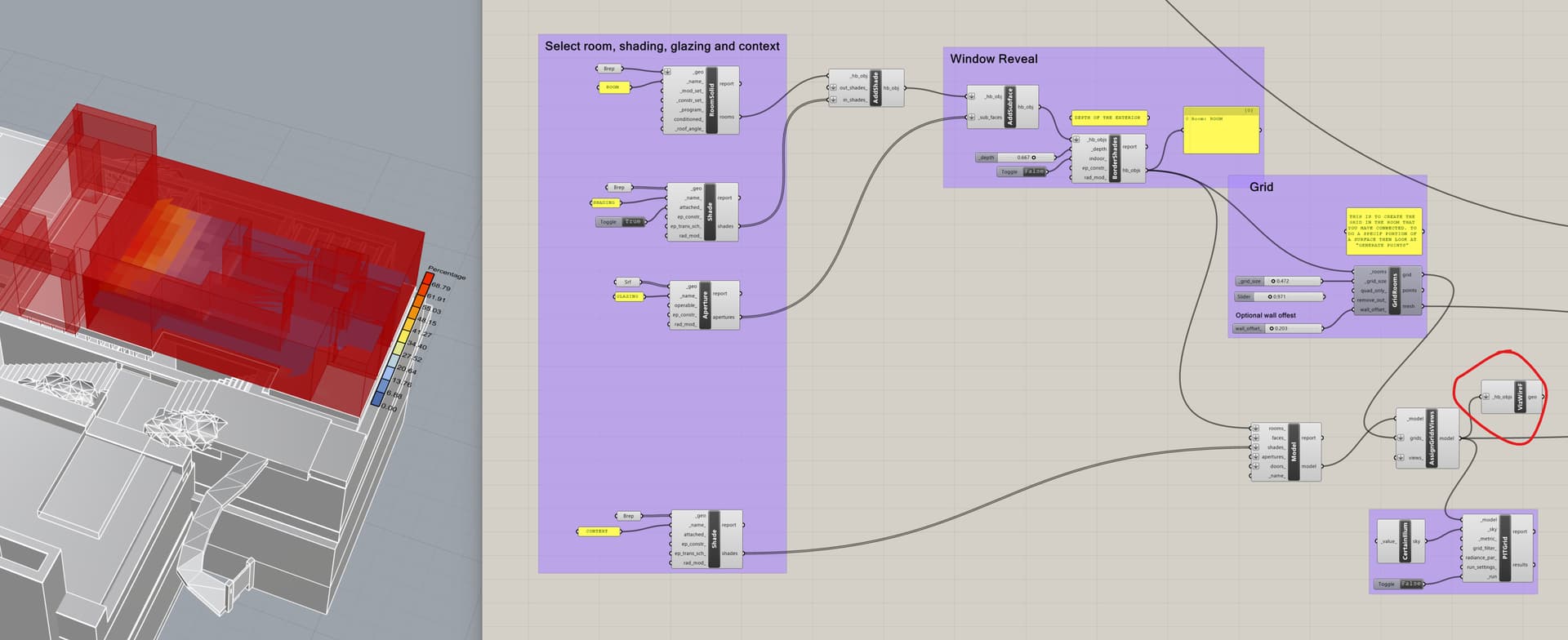Click the RoomSolid rooms output
This screenshot has height=640, width=1568.
[726, 117]
